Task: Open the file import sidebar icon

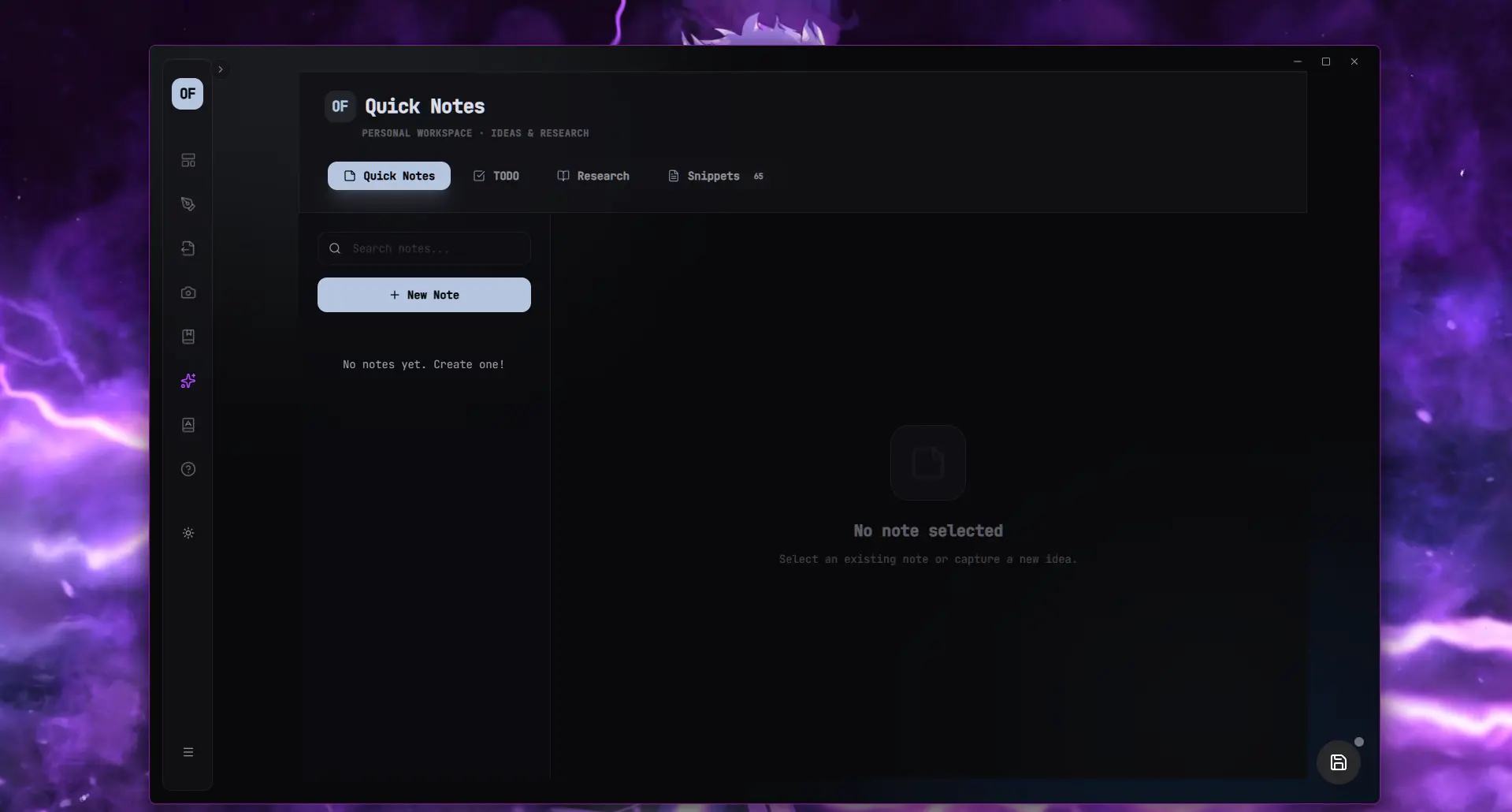Action: (x=188, y=248)
